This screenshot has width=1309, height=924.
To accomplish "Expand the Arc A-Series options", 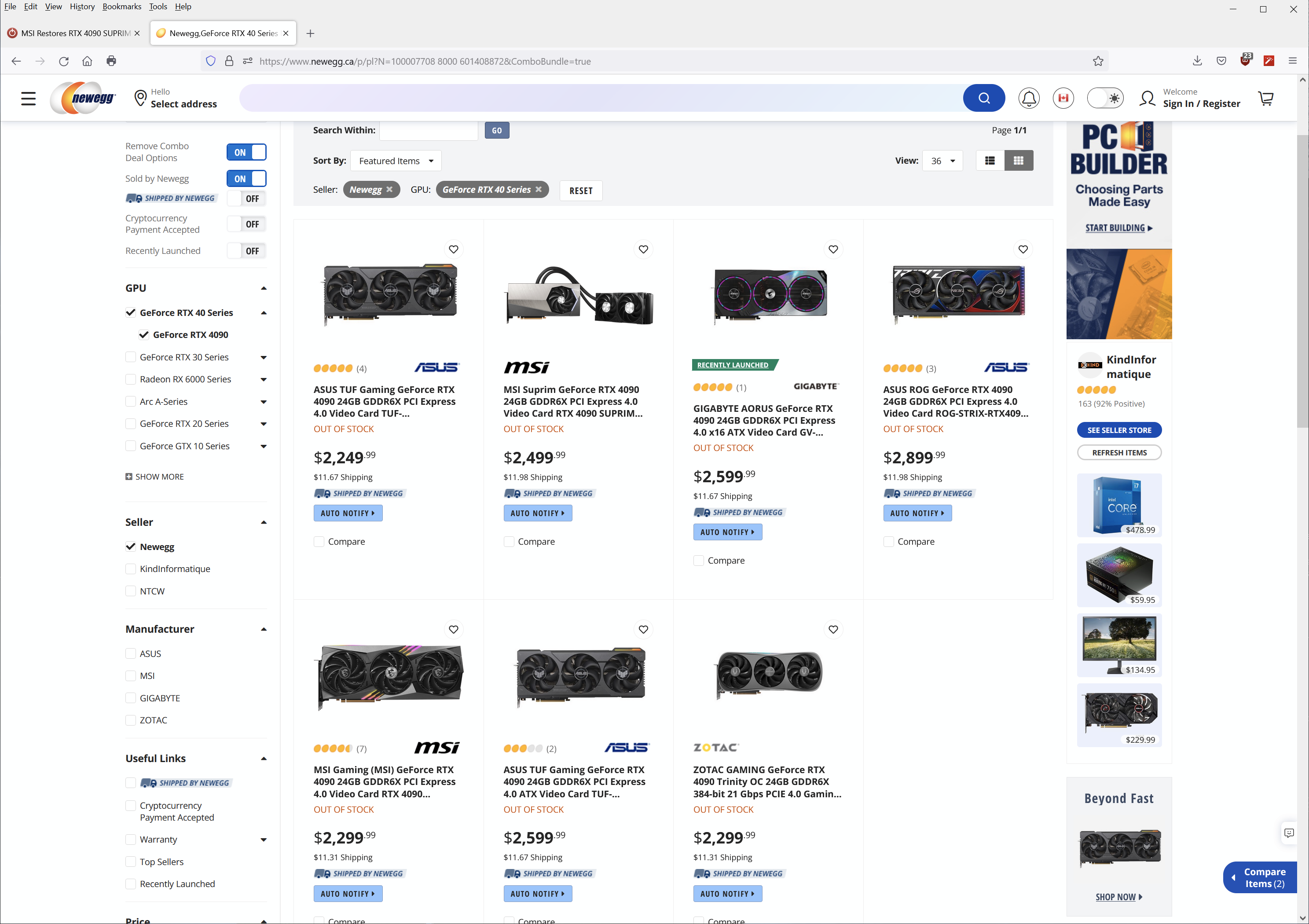I will click(264, 402).
